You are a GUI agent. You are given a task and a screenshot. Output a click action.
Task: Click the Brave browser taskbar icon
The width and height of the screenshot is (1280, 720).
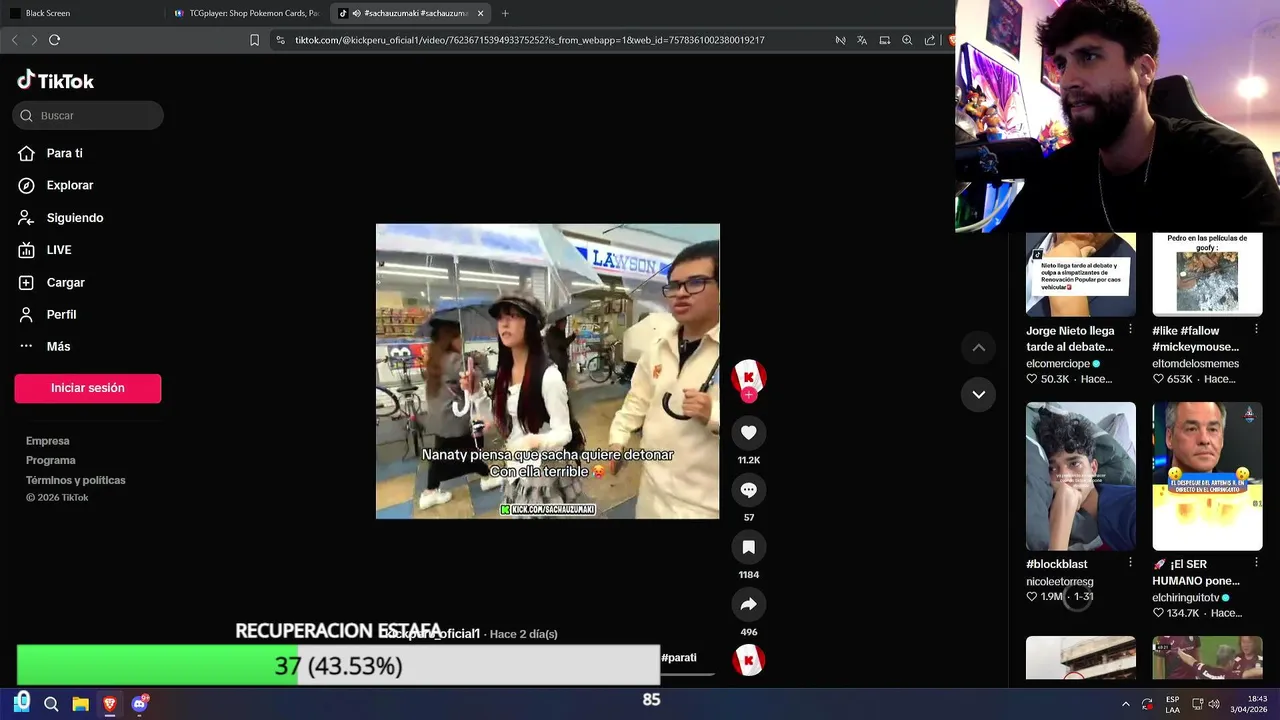110,704
